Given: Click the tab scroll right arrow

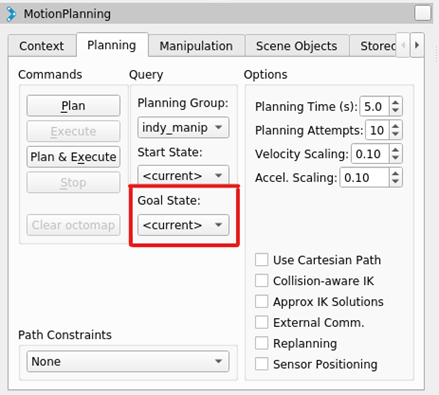Looking at the screenshot, I should tap(417, 45).
